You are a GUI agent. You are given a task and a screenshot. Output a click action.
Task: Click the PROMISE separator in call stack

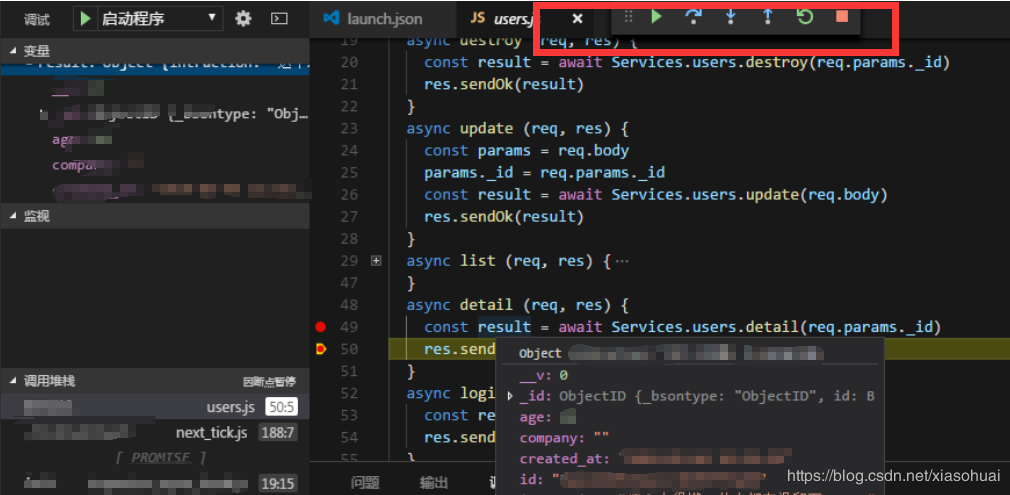tap(160, 458)
